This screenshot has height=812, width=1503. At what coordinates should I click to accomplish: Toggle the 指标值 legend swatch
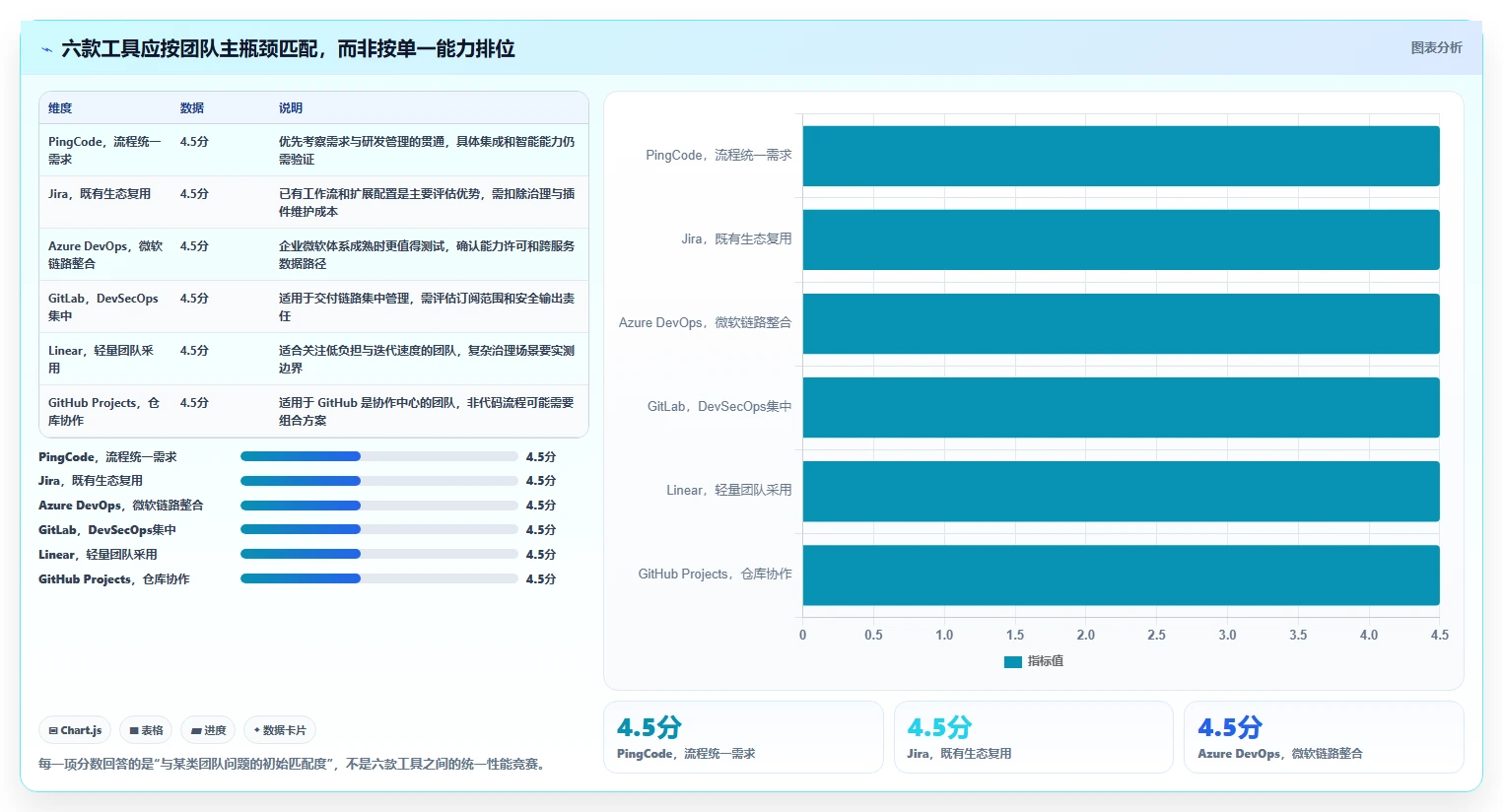click(1012, 661)
